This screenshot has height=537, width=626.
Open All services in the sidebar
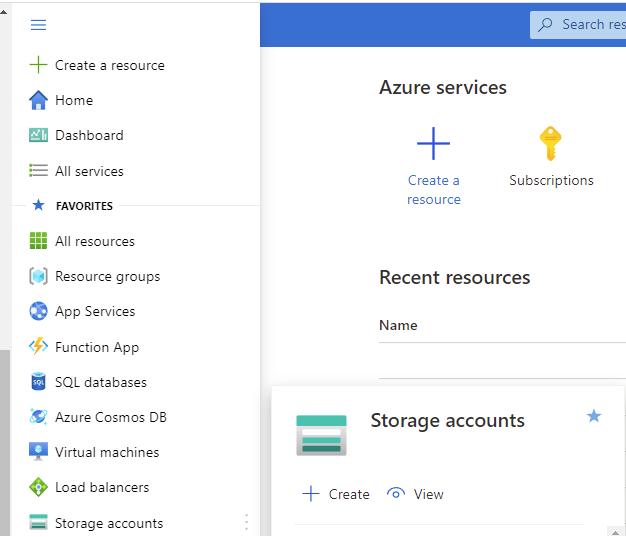coord(89,171)
